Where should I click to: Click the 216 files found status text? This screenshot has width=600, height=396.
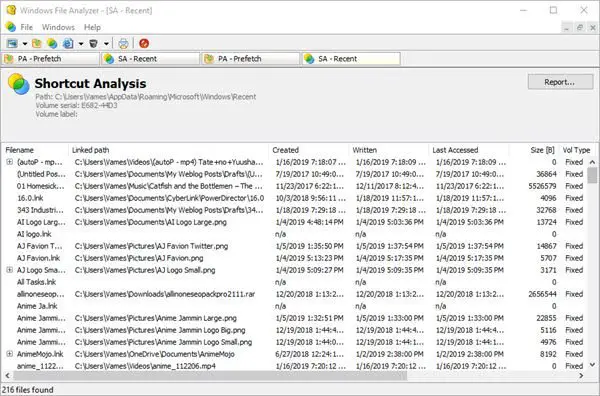28,390
